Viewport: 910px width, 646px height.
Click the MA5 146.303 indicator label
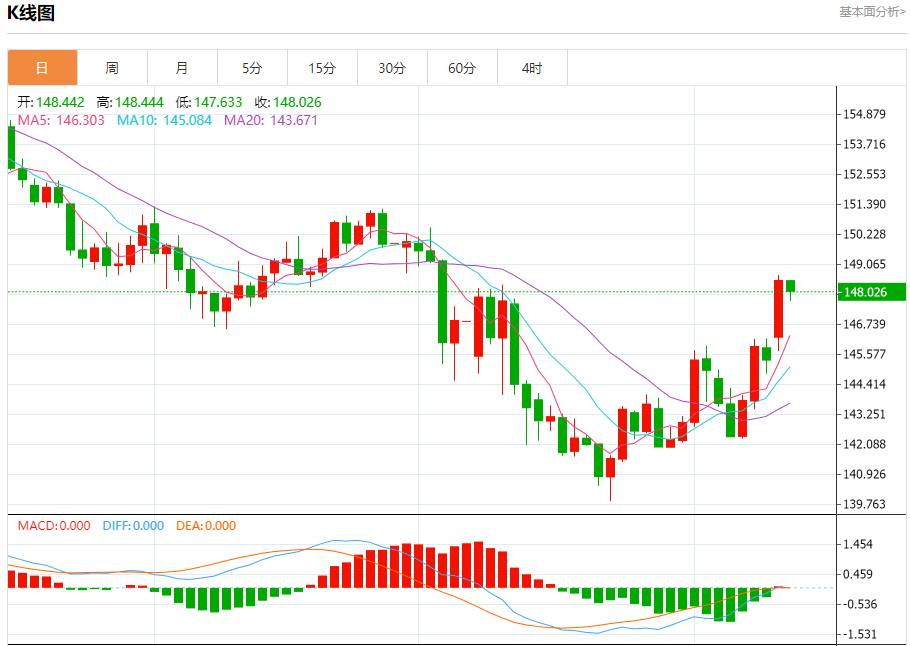click(61, 120)
